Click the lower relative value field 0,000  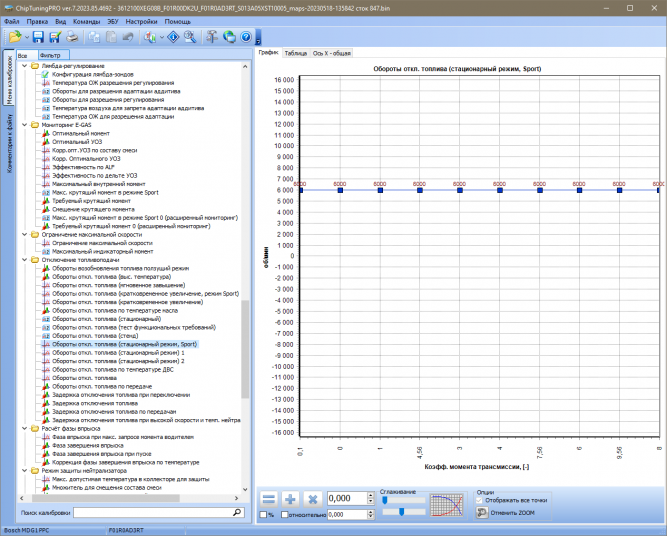point(347,515)
